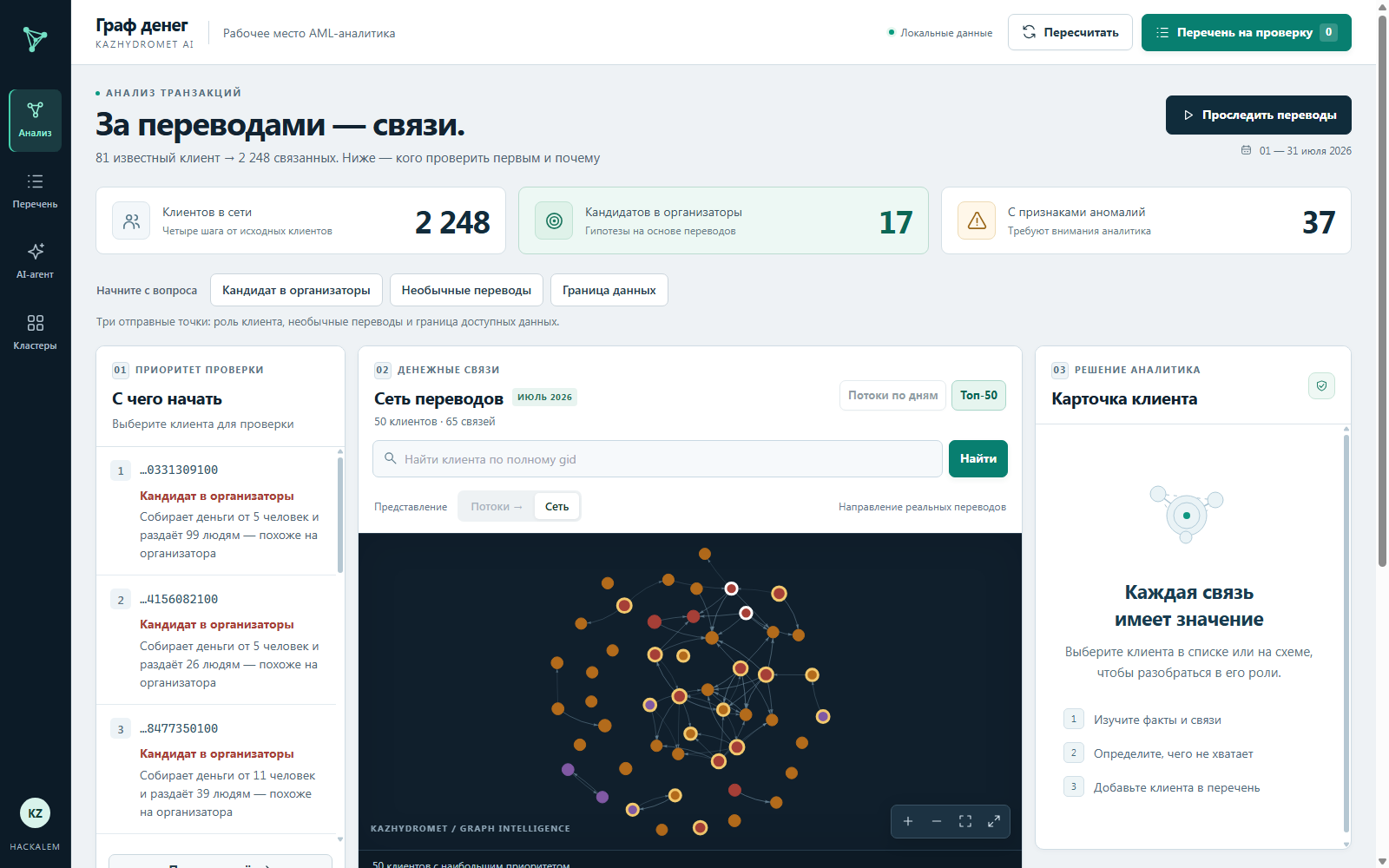Click the ИЮЛЬ 2026 badge
The image size is (1389, 868).
coord(545,397)
